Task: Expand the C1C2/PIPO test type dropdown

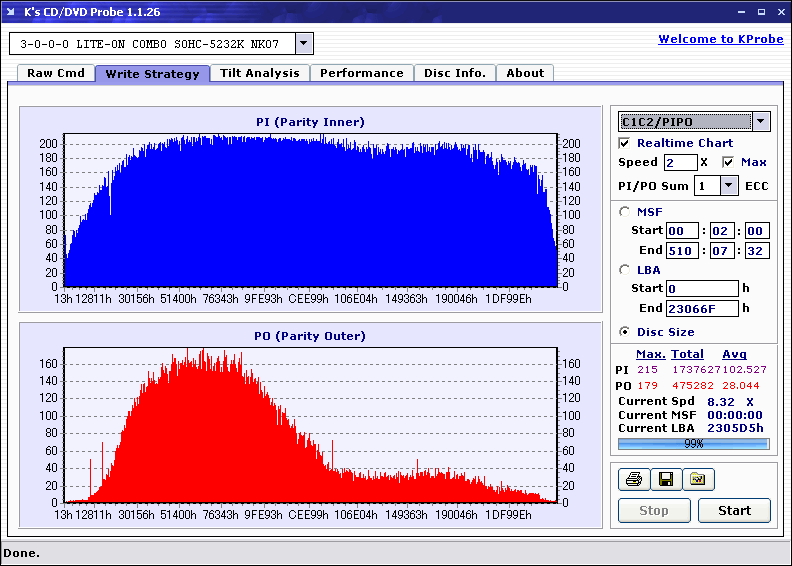Action: tap(761, 122)
